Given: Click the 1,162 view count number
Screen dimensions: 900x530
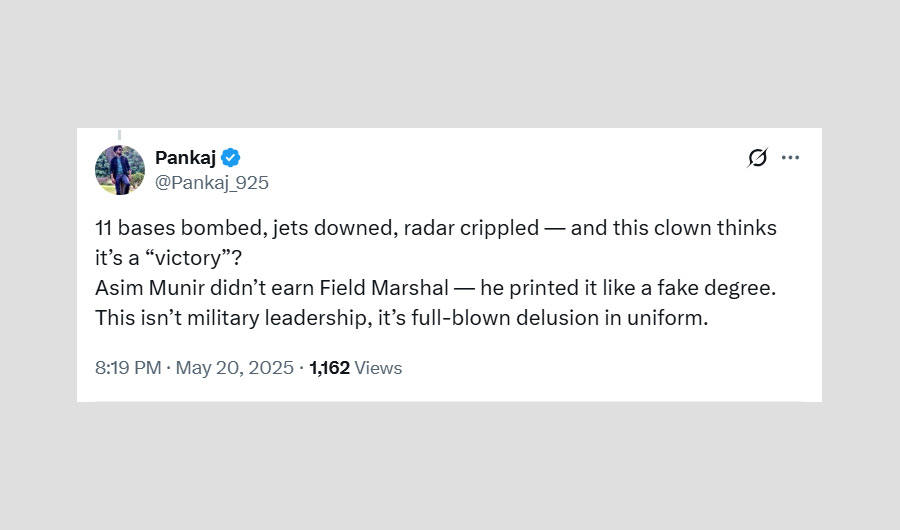Looking at the screenshot, I should click(329, 368).
